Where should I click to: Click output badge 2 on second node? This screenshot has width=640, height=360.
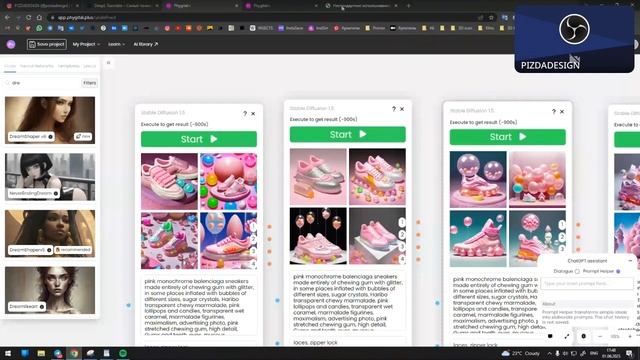click(402, 235)
